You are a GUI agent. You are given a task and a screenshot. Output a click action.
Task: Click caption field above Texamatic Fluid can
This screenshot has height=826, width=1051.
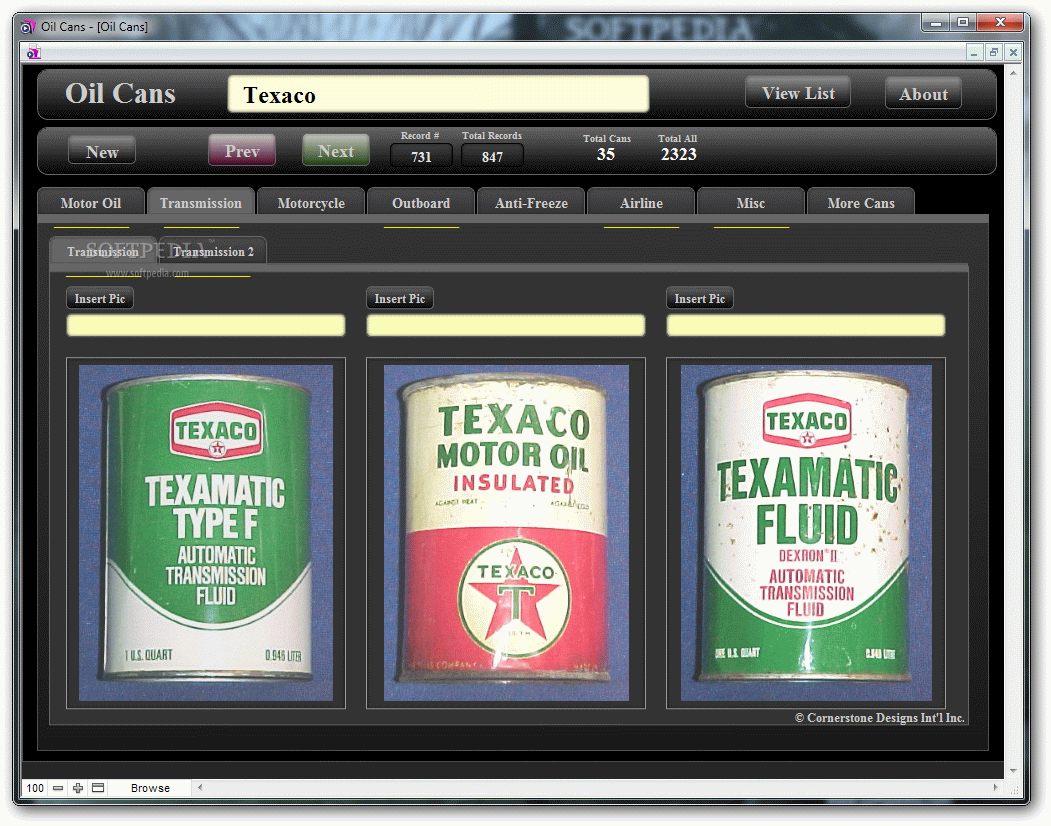(806, 325)
